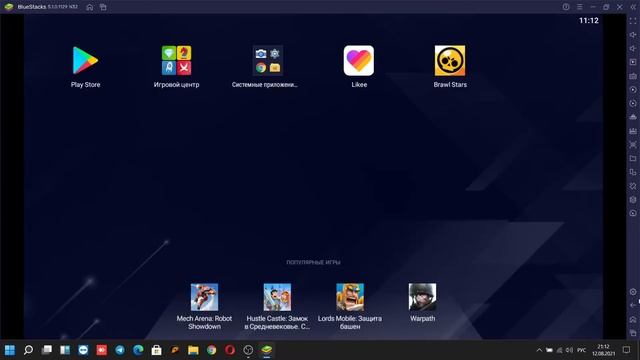Open Telegram from taskbar

pyautogui.click(x=120, y=350)
